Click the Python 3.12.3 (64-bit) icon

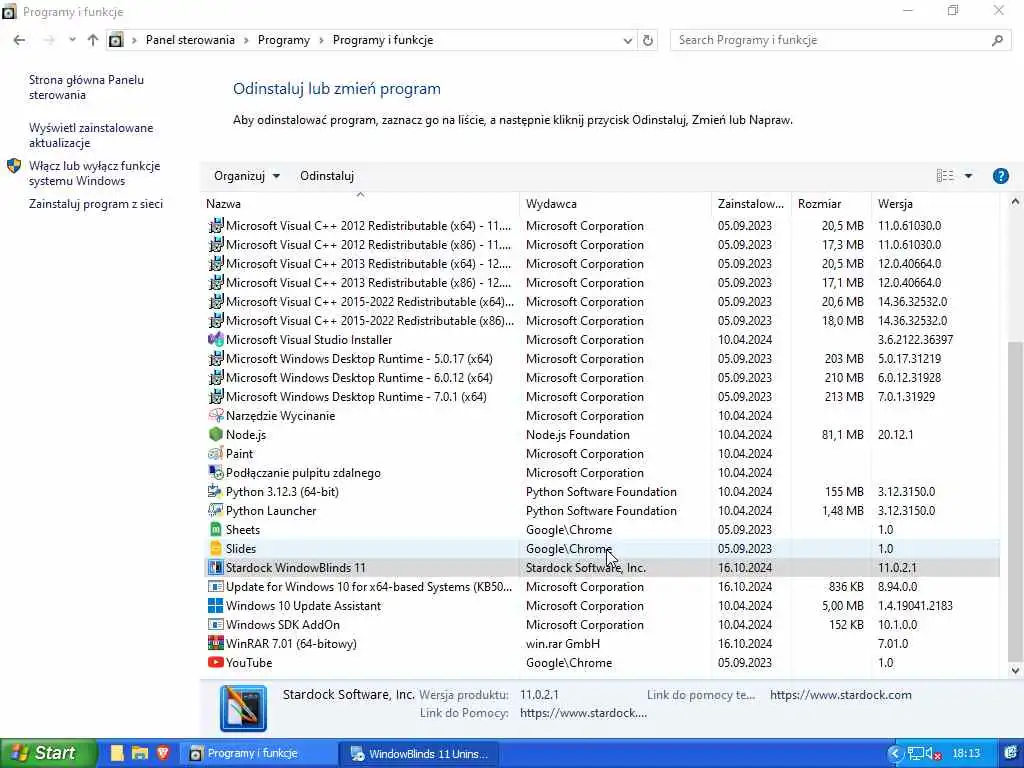point(216,491)
